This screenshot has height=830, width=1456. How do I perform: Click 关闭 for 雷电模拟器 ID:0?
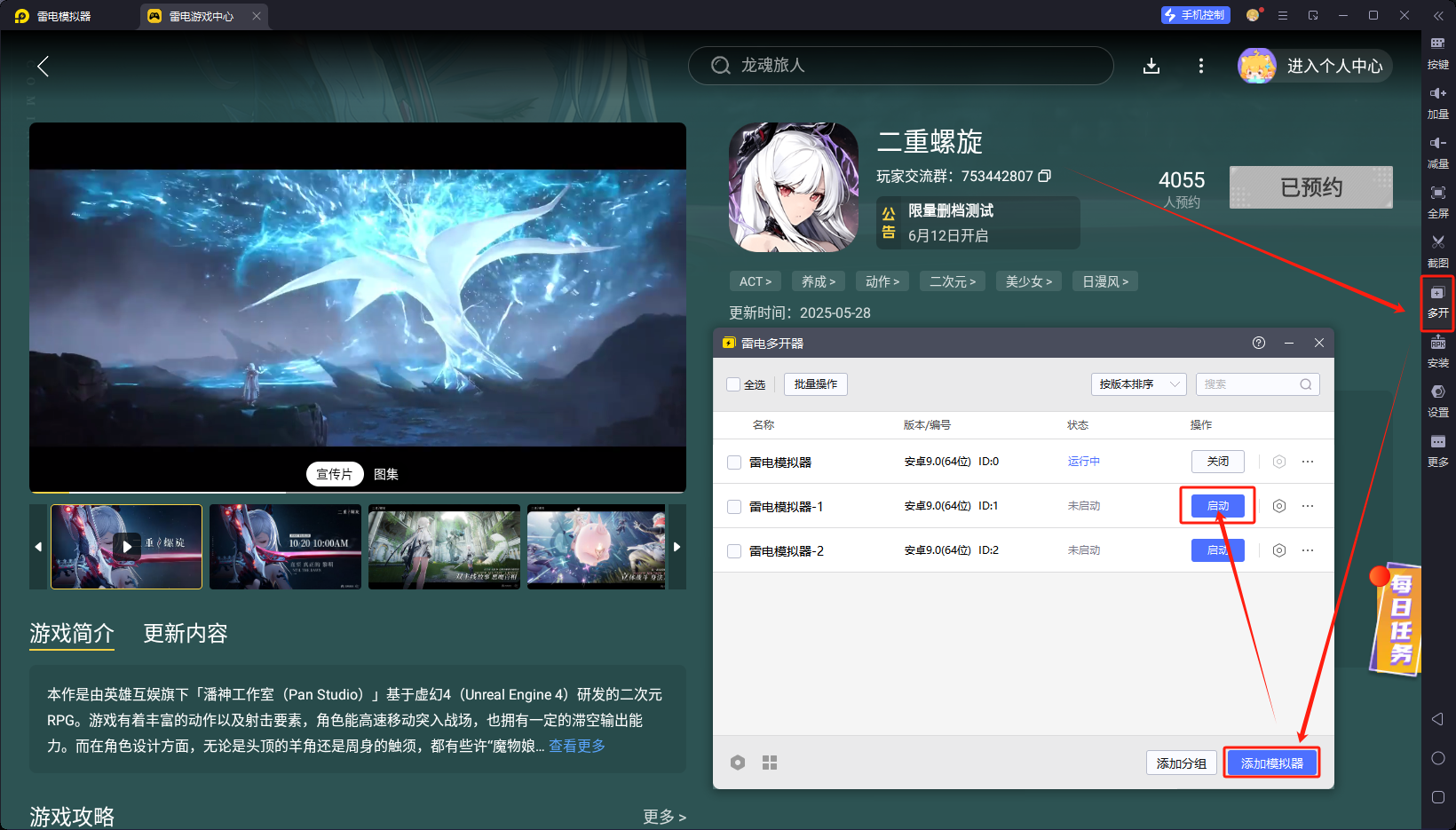(1218, 462)
